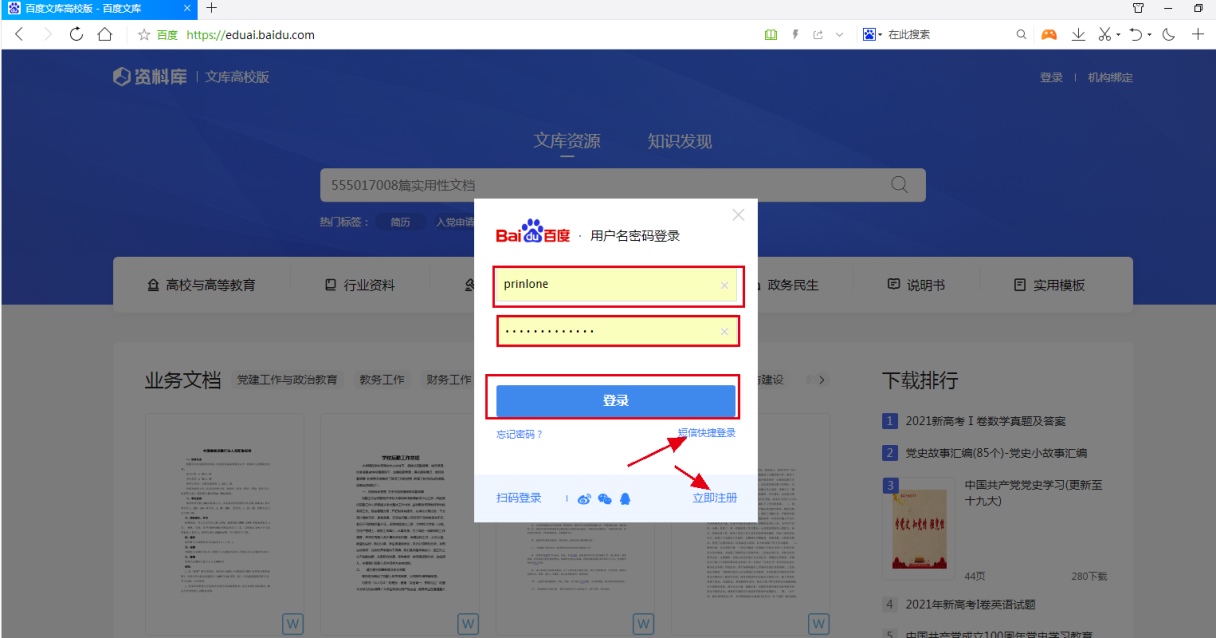Click the 立即注册 link
This screenshot has height=638, width=1216.
[715, 498]
